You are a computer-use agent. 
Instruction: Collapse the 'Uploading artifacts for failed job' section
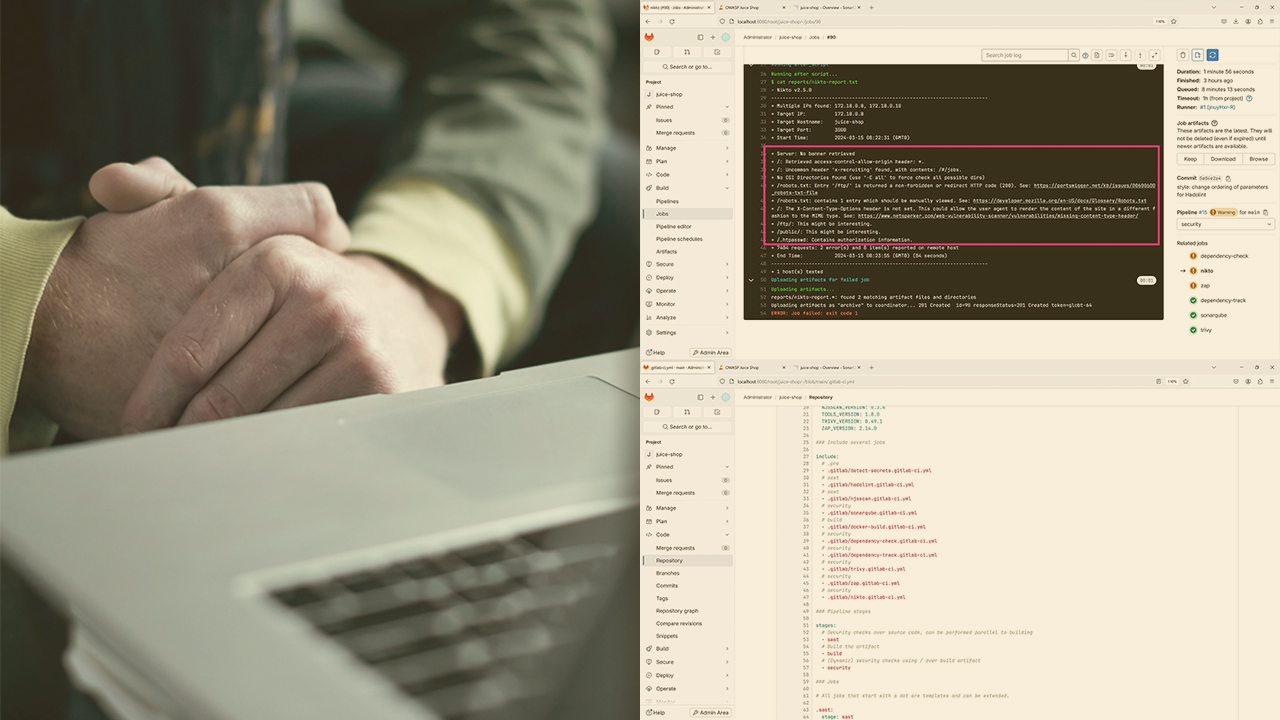(x=751, y=280)
